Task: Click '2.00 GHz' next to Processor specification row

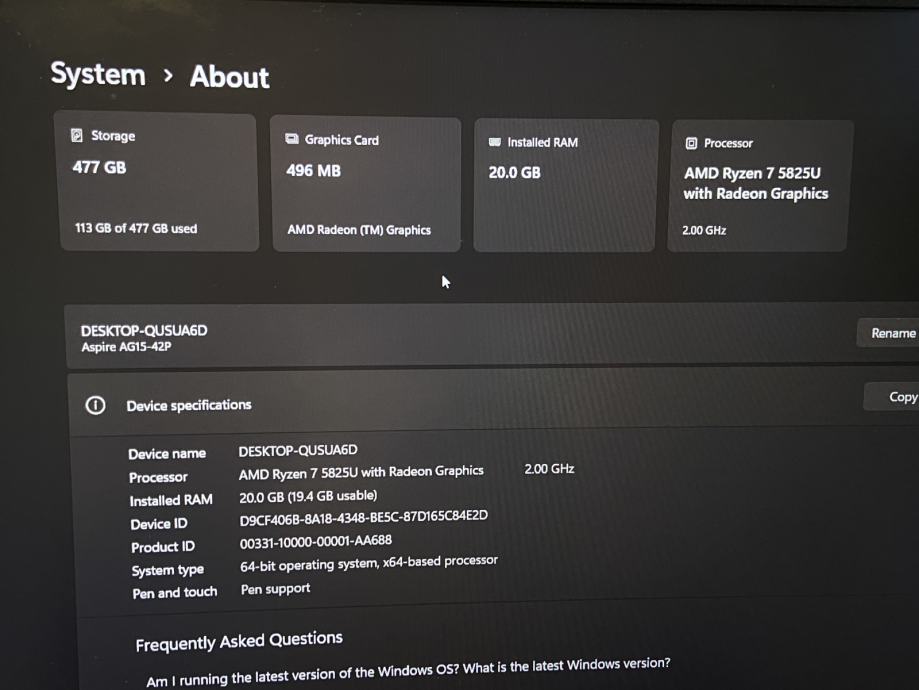Action: [549, 469]
